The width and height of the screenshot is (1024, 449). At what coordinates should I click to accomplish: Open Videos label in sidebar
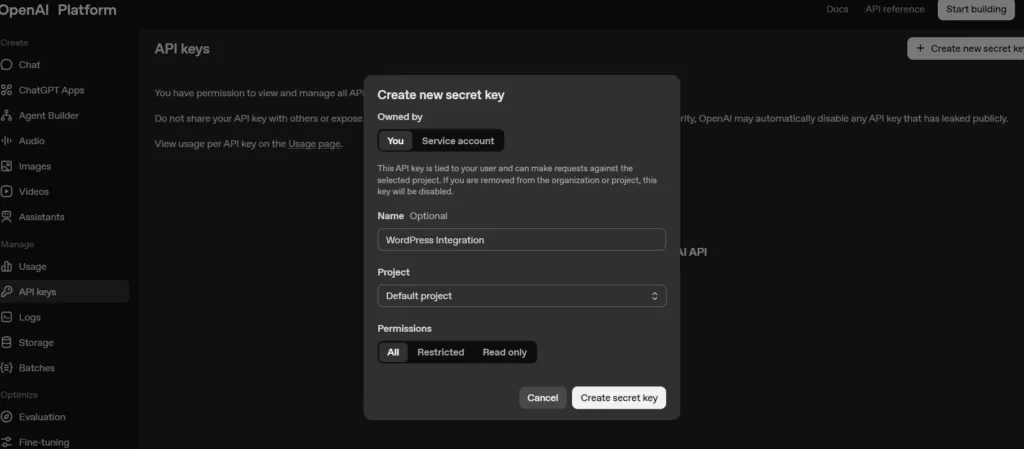point(34,191)
